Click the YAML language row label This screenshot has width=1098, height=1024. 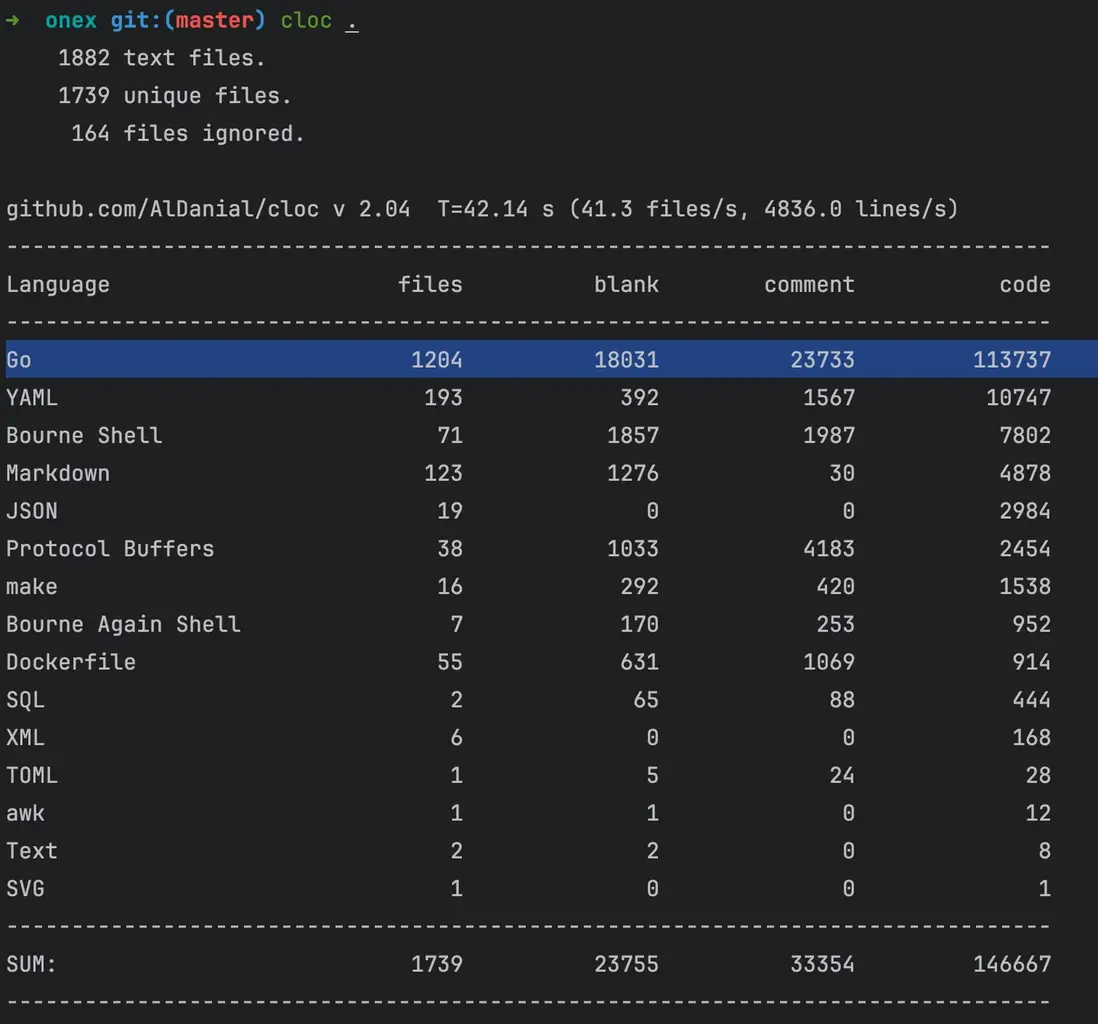32,398
